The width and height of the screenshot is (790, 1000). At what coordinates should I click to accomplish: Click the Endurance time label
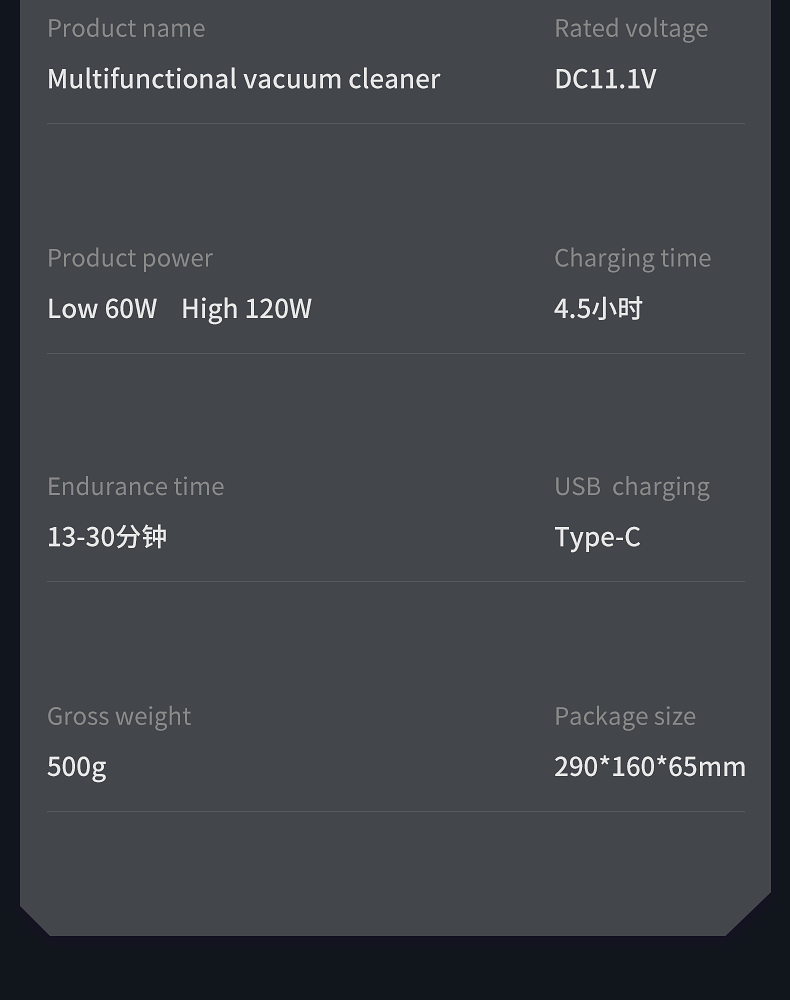136,487
